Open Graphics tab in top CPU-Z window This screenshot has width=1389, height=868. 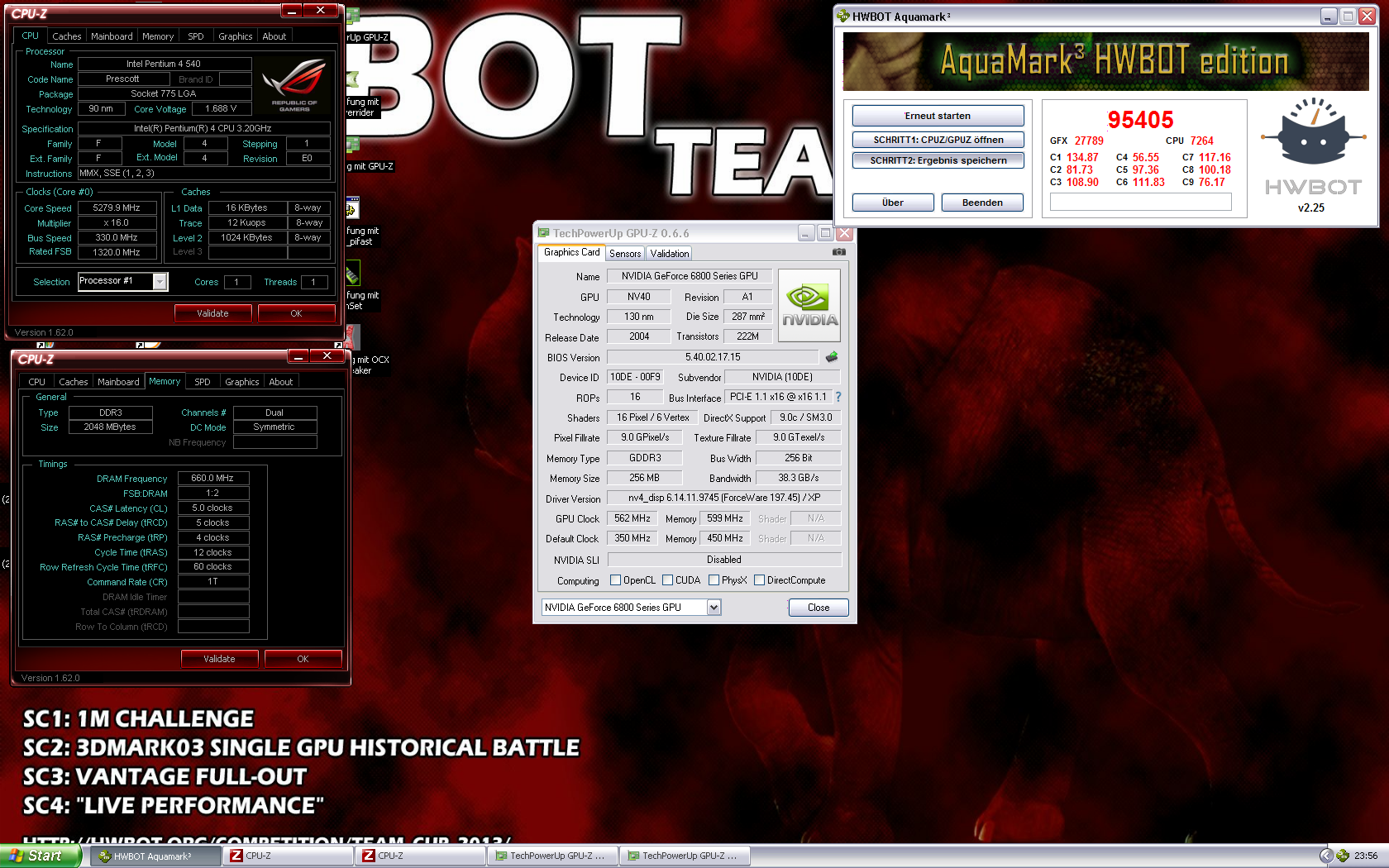click(x=235, y=36)
